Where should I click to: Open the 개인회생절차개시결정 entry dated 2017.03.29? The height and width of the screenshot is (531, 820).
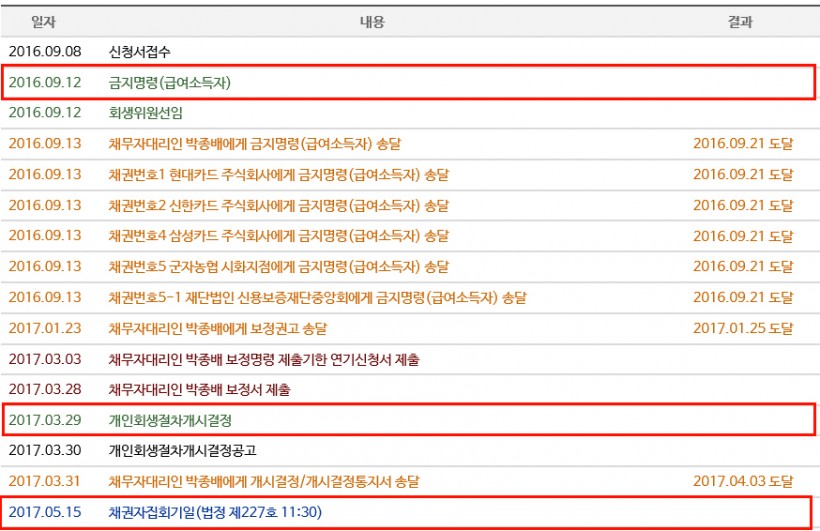tap(170, 420)
